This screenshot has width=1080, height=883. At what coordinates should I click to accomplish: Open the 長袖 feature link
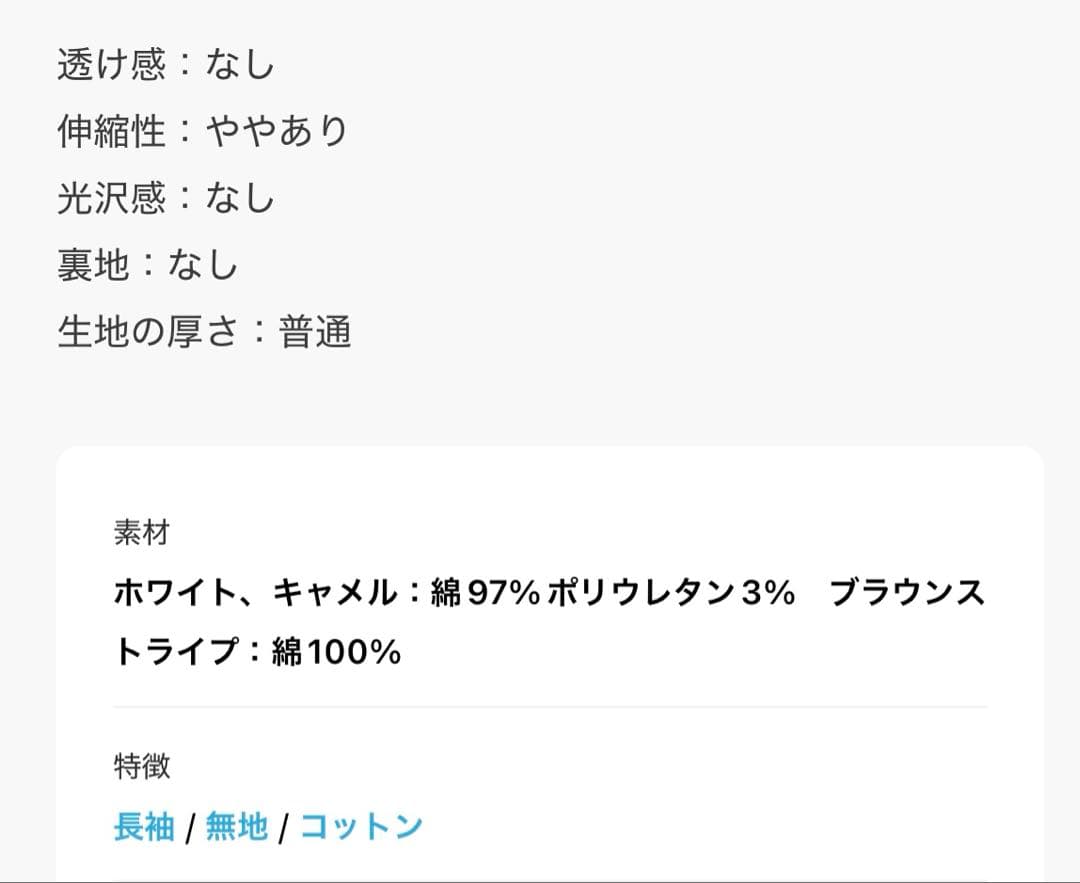144,826
